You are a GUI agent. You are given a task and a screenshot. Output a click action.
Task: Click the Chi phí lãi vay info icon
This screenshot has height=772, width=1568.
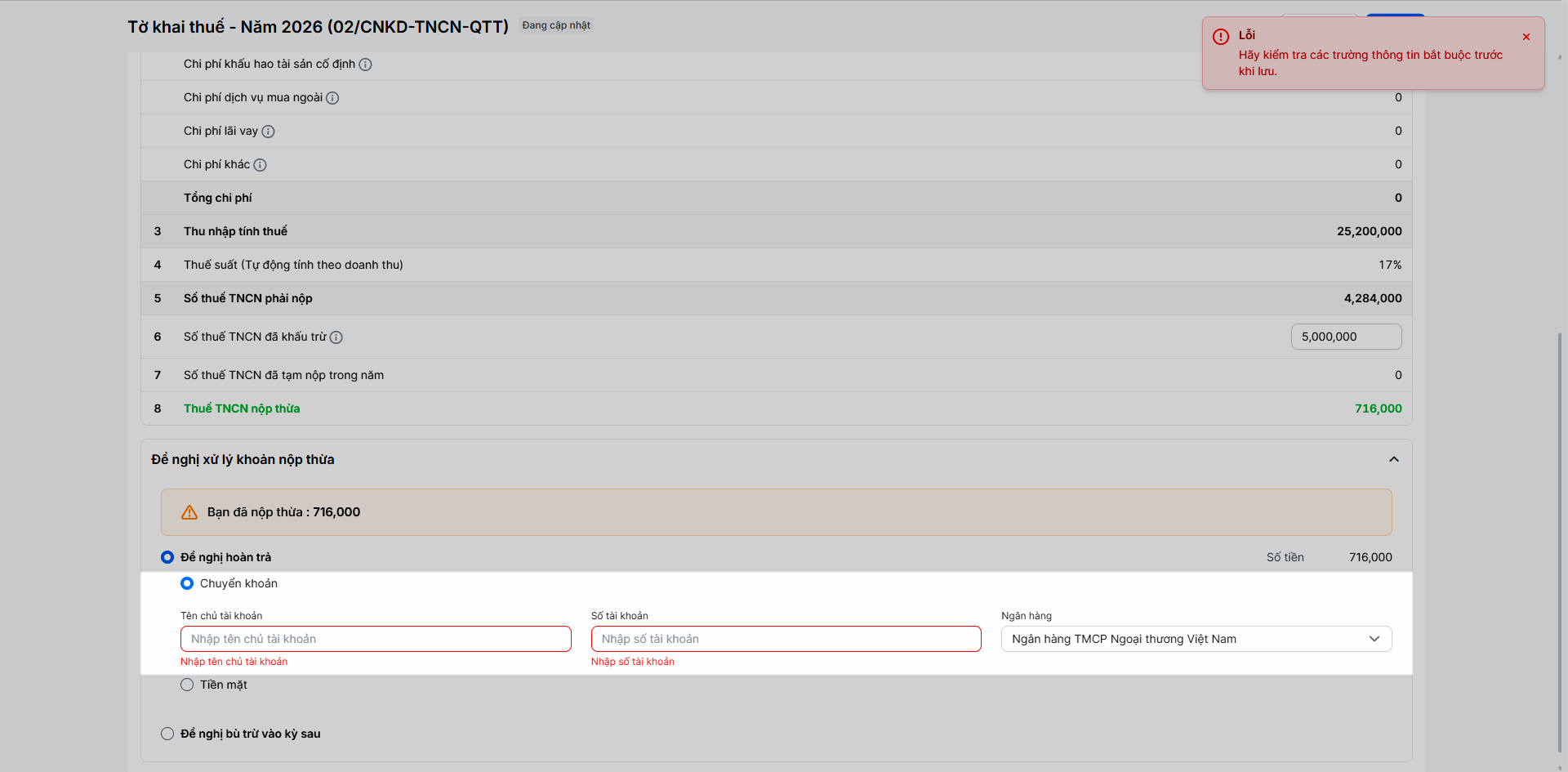268,132
